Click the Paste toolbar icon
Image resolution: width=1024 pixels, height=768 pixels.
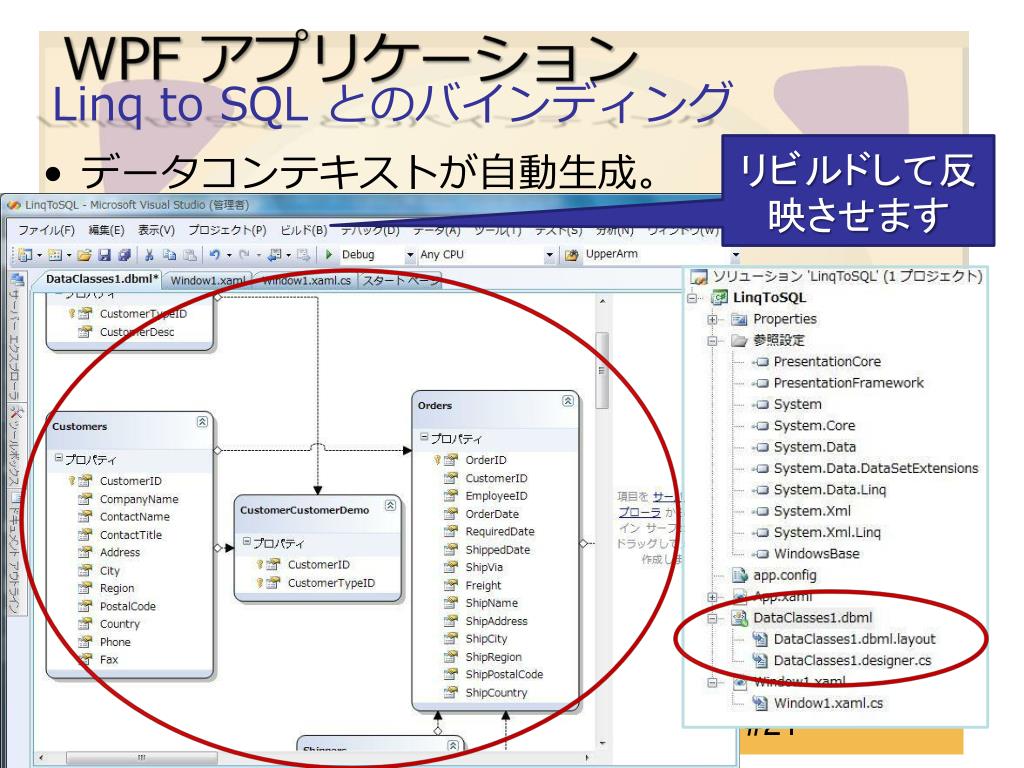coord(190,255)
